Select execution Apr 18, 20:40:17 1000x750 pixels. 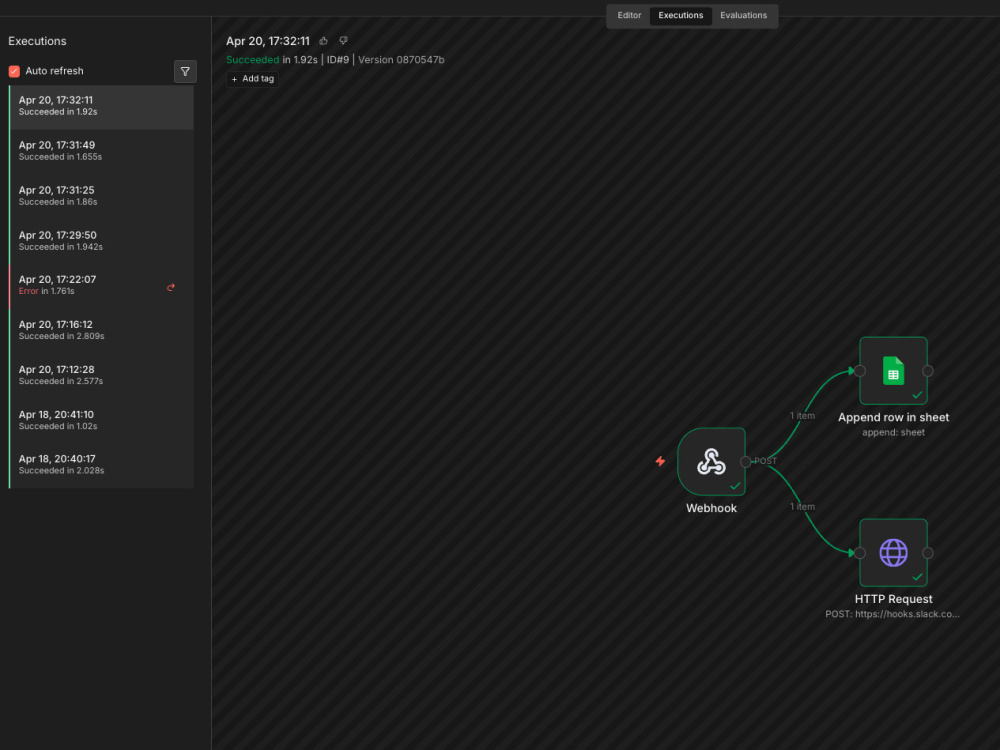pos(101,464)
